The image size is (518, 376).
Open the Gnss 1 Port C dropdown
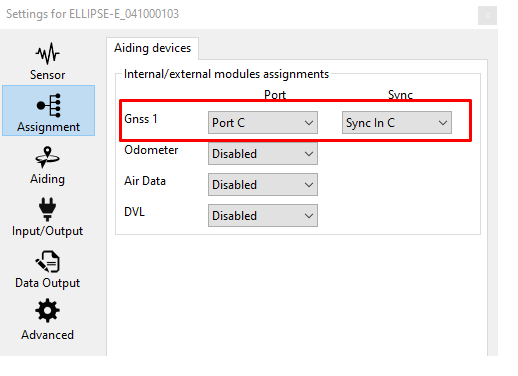pyautogui.click(x=263, y=123)
